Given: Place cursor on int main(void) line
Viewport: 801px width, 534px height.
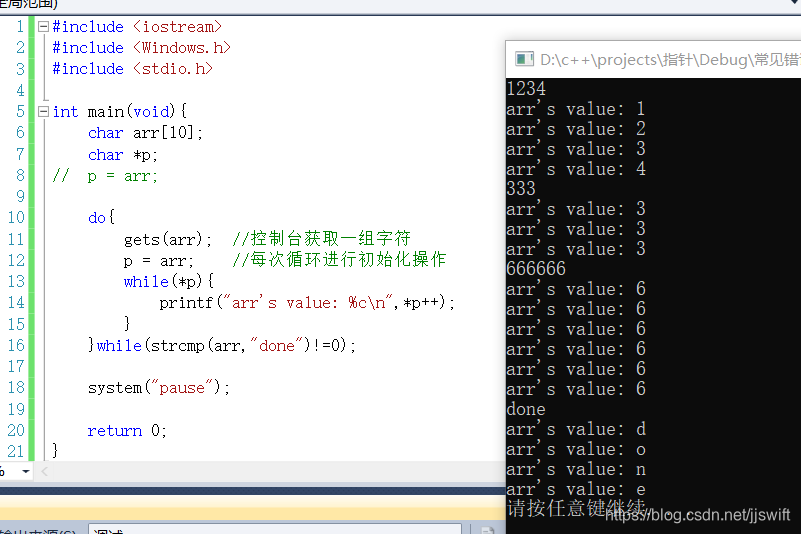Looking at the screenshot, I should [x=120, y=111].
